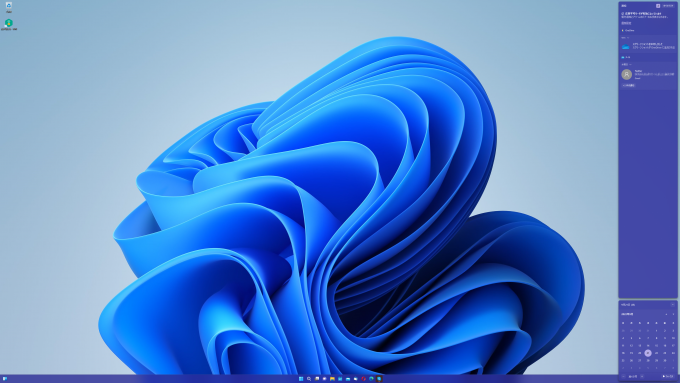Toggle do not disturb in notification header
The width and height of the screenshot is (680, 383).
(x=658, y=6)
